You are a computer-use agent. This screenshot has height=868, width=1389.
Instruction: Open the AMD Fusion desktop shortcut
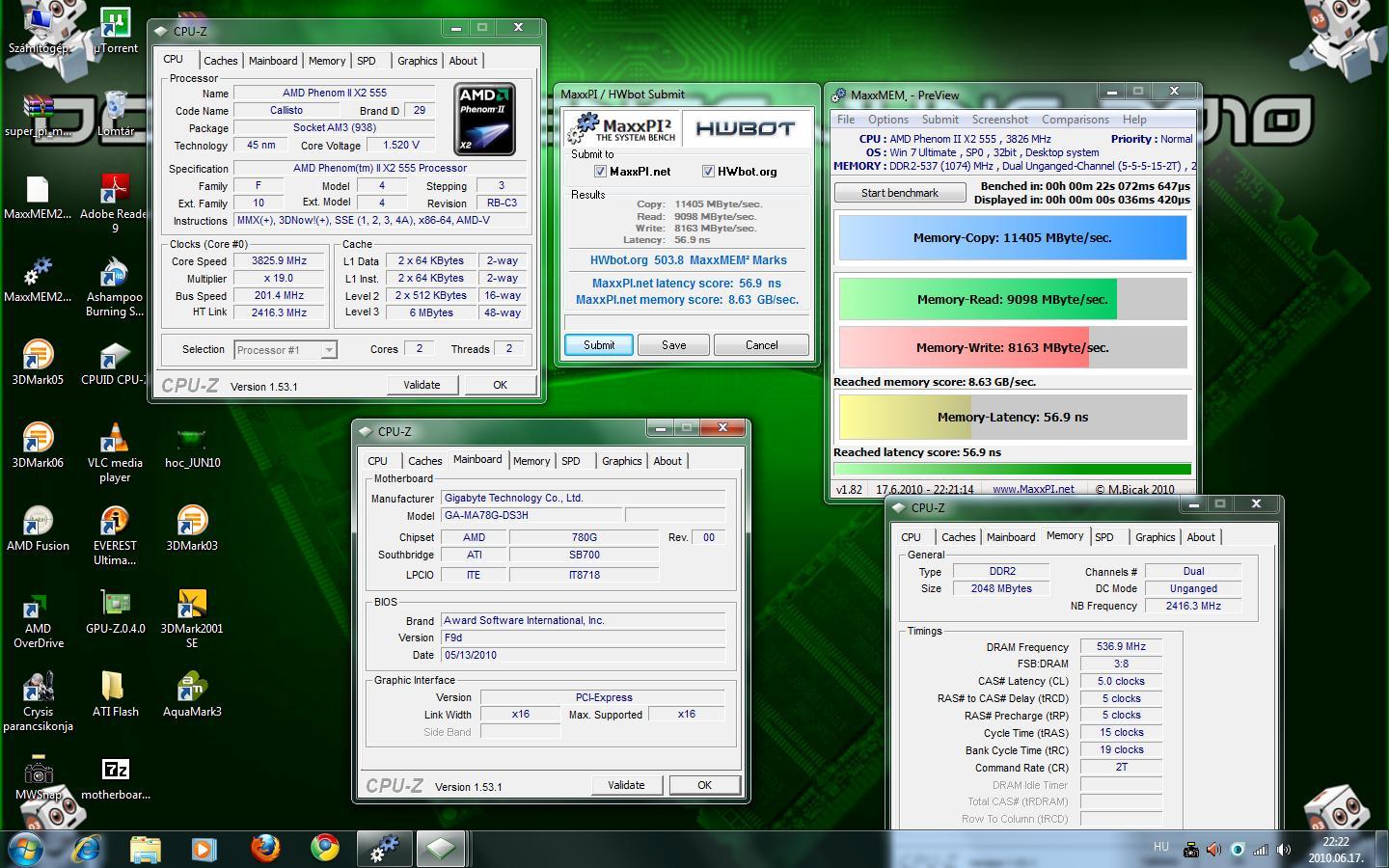(x=38, y=529)
